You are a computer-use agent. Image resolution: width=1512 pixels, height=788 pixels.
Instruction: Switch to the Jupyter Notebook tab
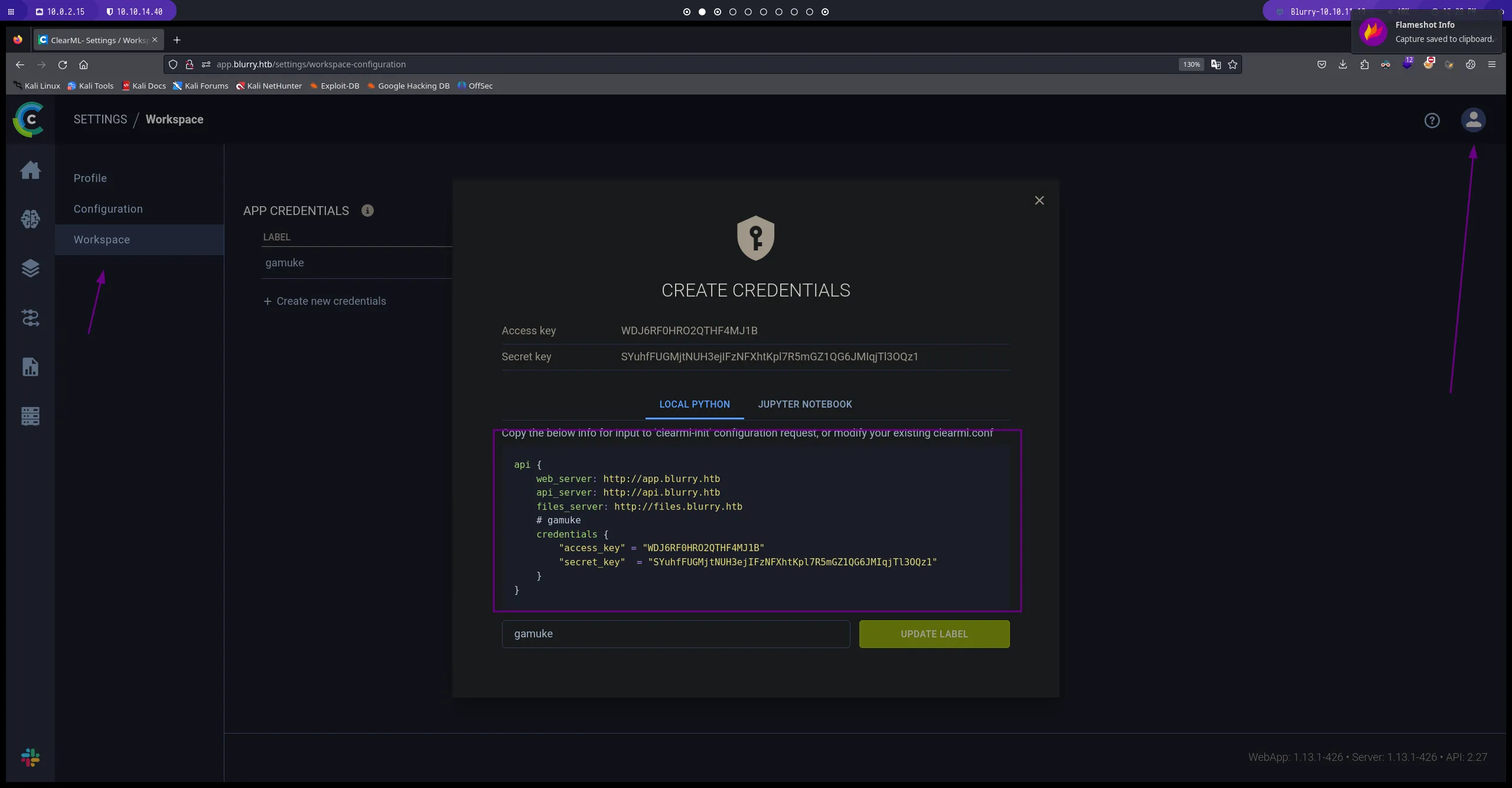click(805, 404)
